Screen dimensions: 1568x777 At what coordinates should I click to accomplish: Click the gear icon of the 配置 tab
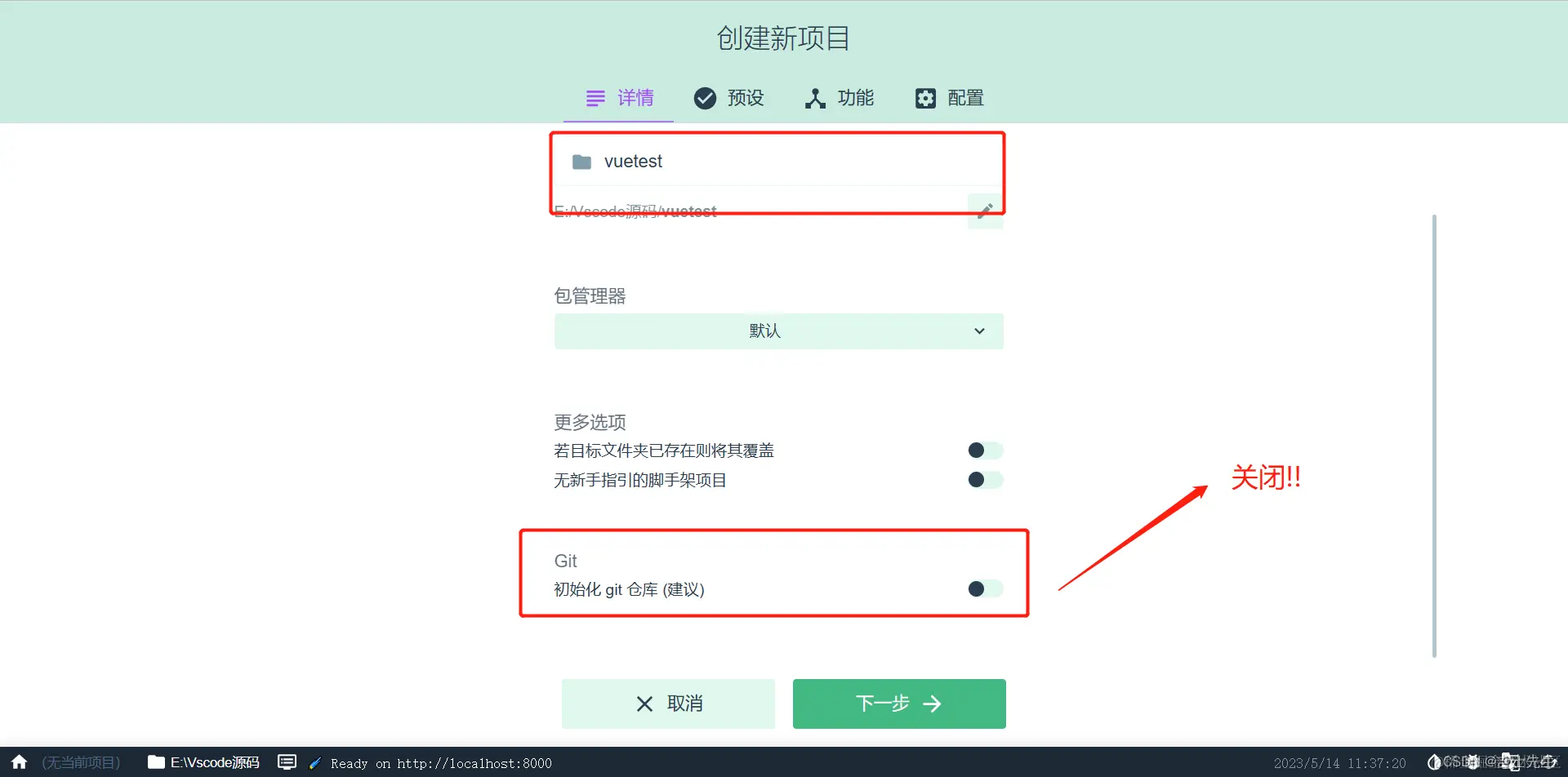tap(924, 98)
